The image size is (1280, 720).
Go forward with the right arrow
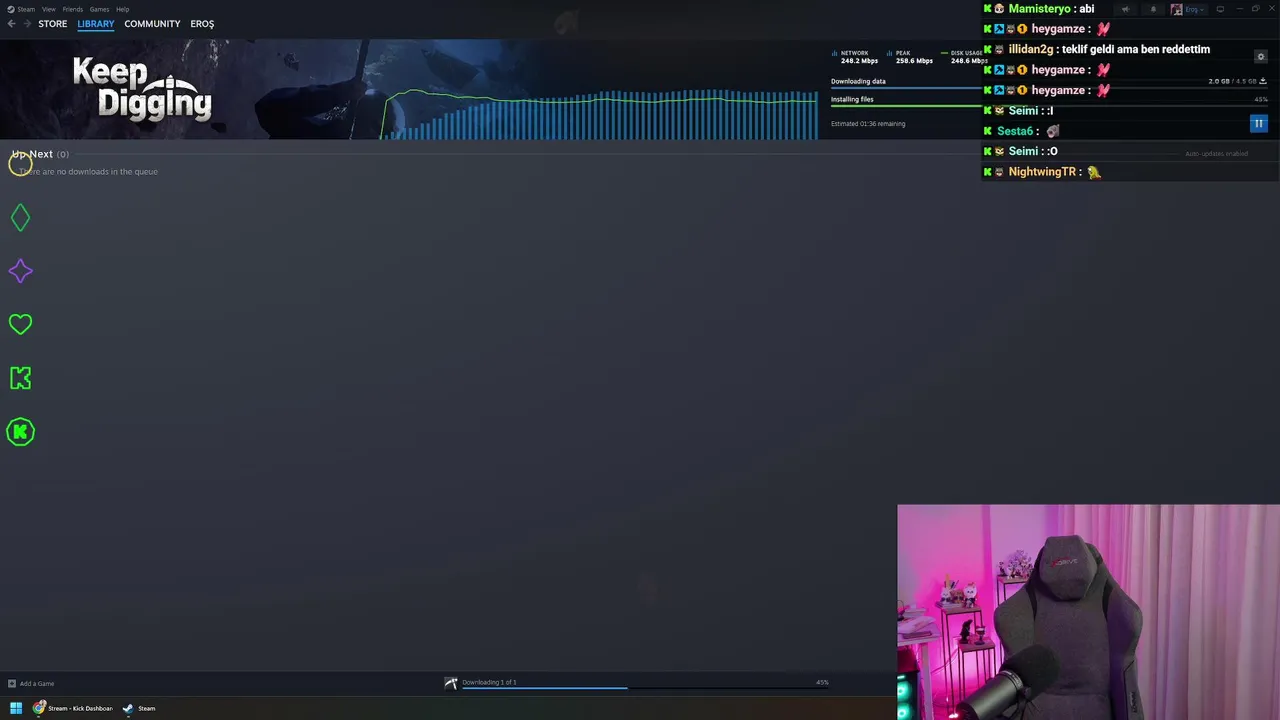pos(27,24)
